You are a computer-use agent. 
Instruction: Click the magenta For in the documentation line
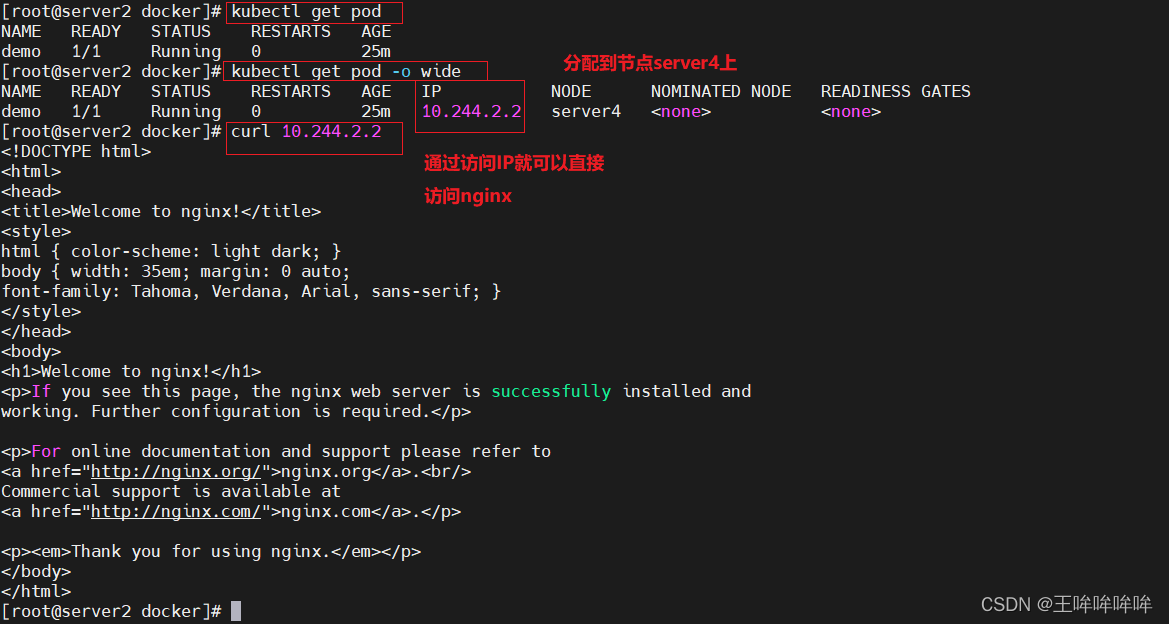46,452
